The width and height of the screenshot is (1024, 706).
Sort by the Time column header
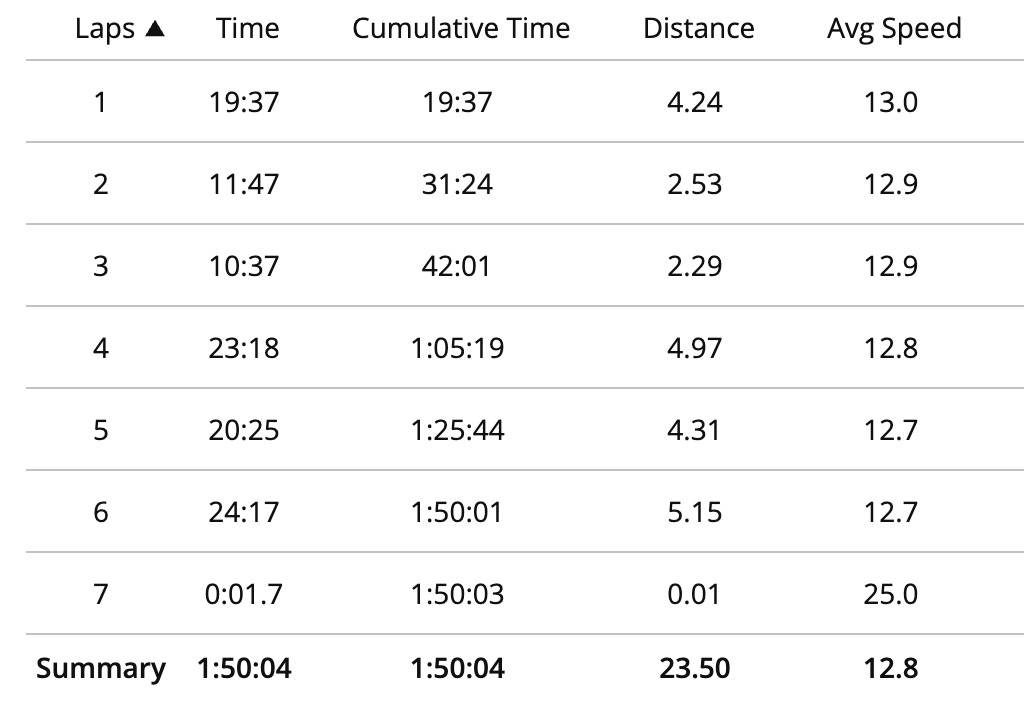point(248,28)
